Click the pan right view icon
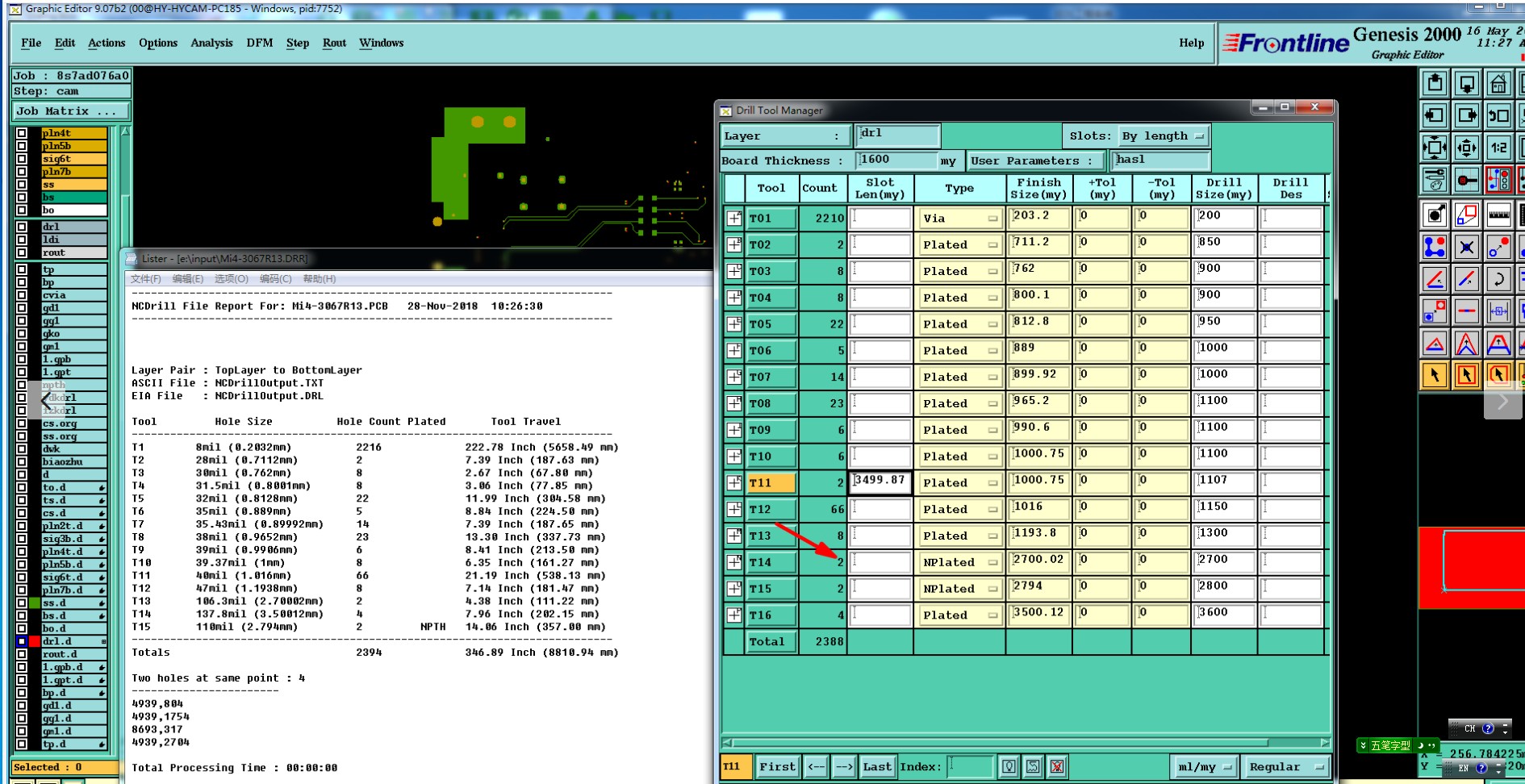Viewport: 1525px width, 784px height. point(1467,115)
